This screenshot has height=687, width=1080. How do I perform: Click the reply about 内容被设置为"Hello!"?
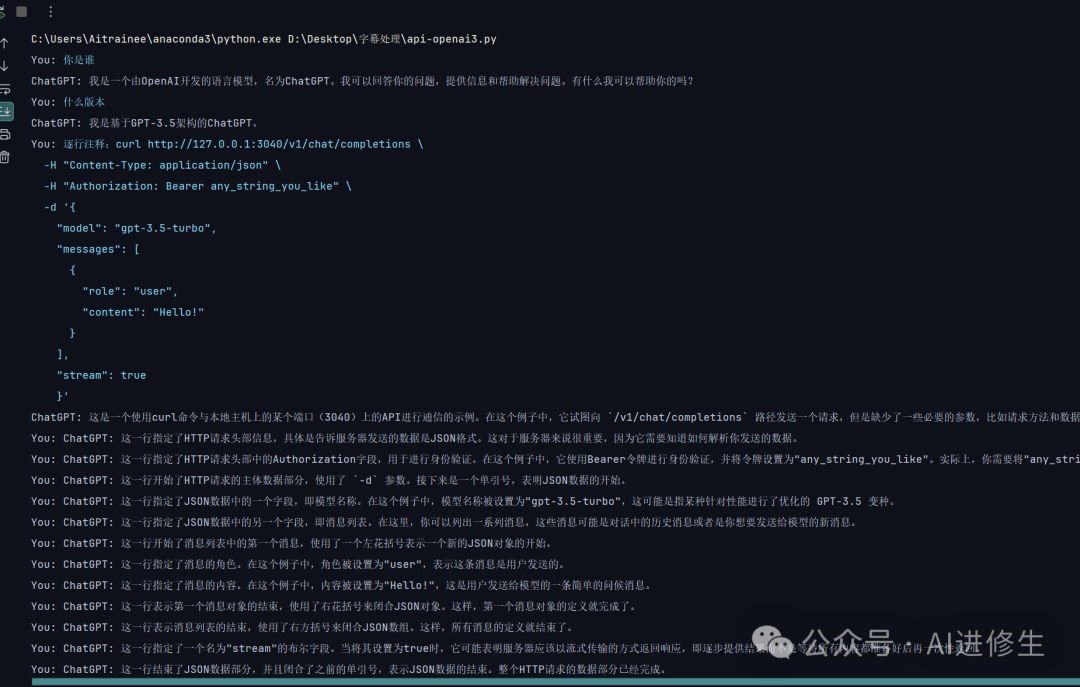pyautogui.click(x=341, y=585)
